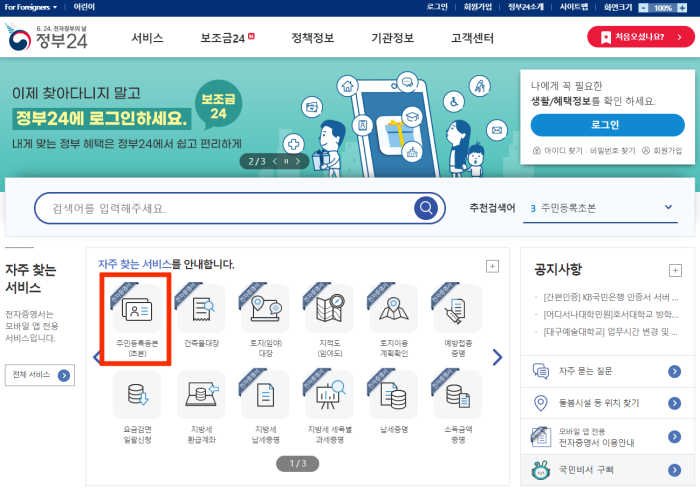The image size is (700, 492).
Task: Show next page of frequent services
Action: coord(497,357)
